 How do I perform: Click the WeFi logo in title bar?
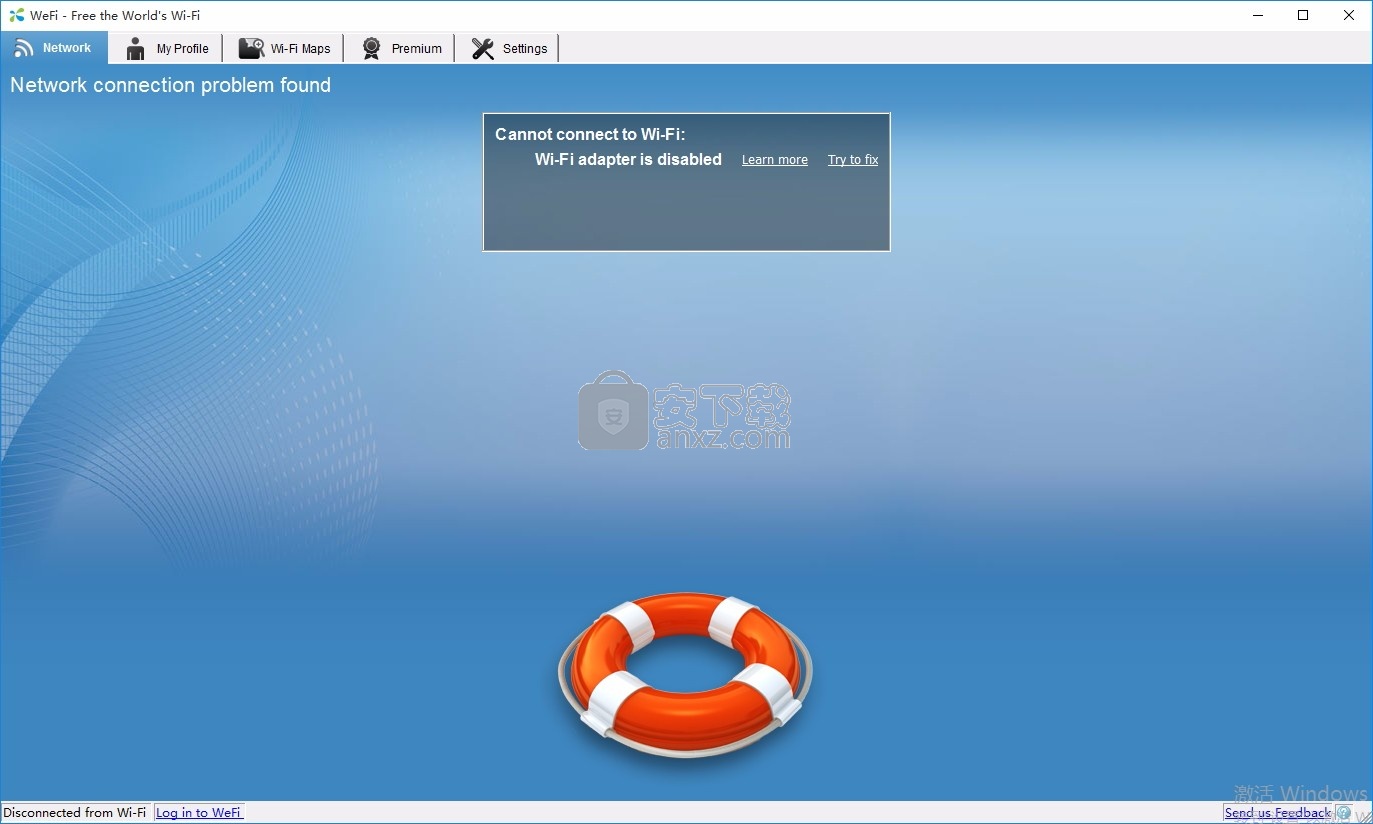(16, 15)
